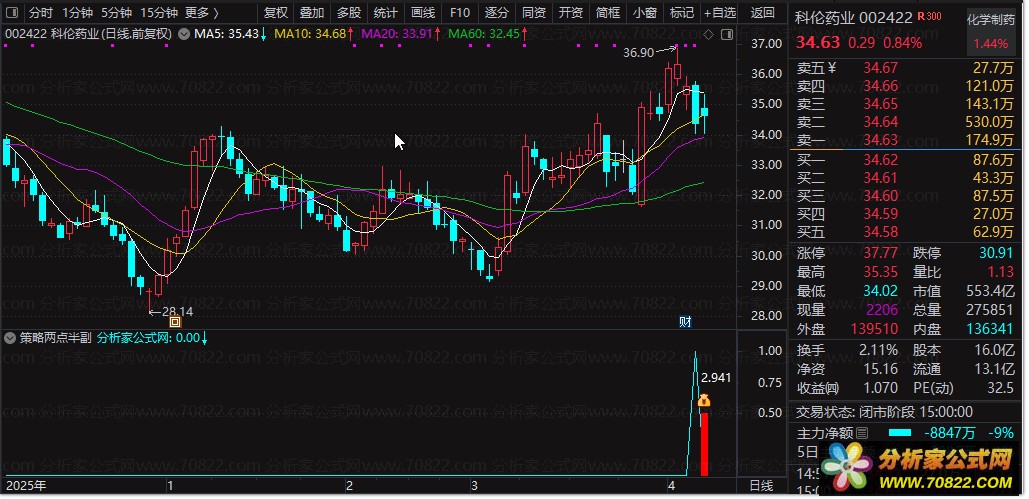Switch to 简框 simple frame
Image resolution: width=1029 pixels, height=499 pixels.
click(x=608, y=12)
